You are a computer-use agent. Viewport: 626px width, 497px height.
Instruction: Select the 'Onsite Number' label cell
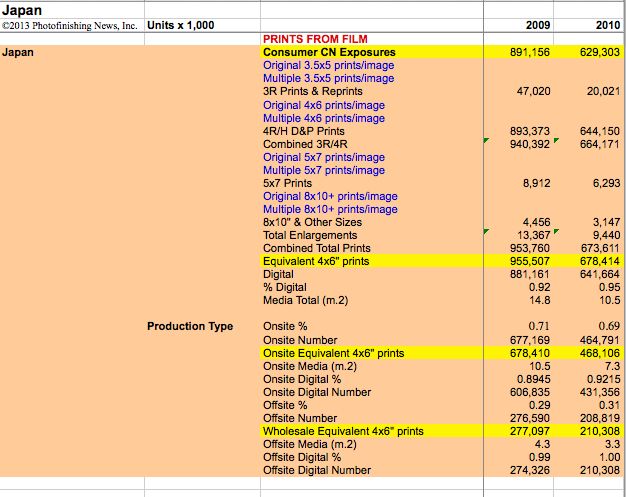300,340
